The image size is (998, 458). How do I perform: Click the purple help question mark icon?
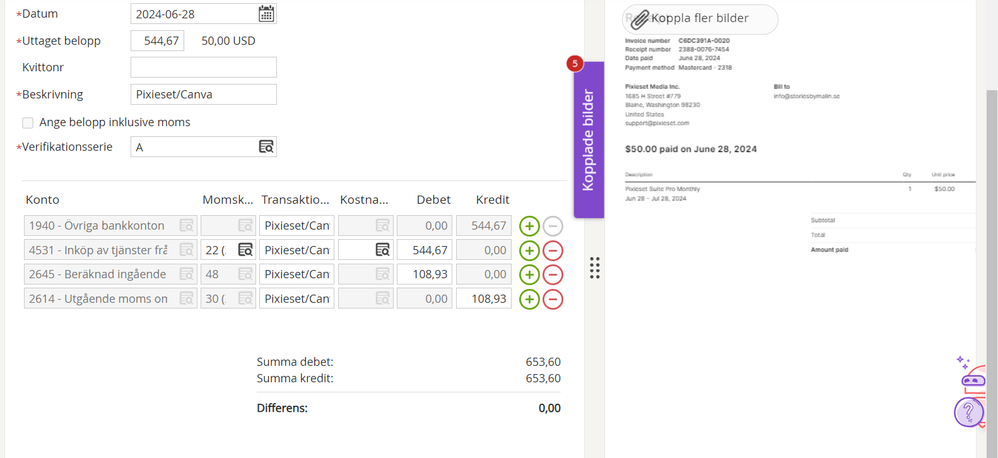coord(969,412)
